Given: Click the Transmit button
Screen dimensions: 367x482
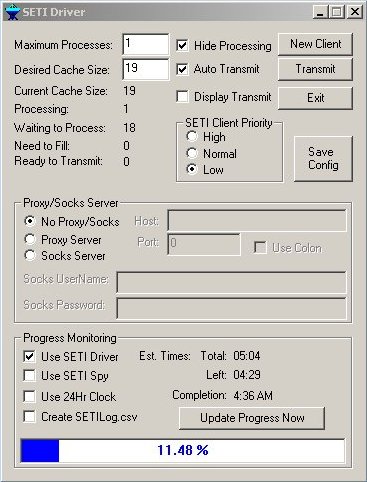Looking at the screenshot, I should 315,69.
